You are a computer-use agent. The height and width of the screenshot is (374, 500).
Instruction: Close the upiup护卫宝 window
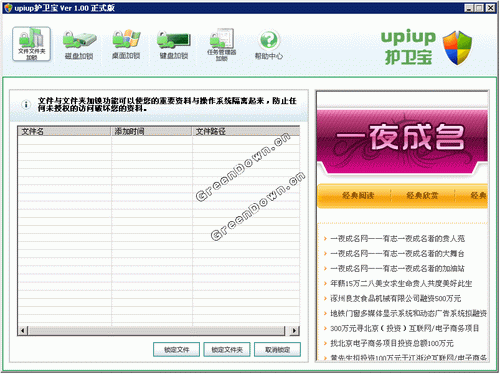(x=490, y=8)
